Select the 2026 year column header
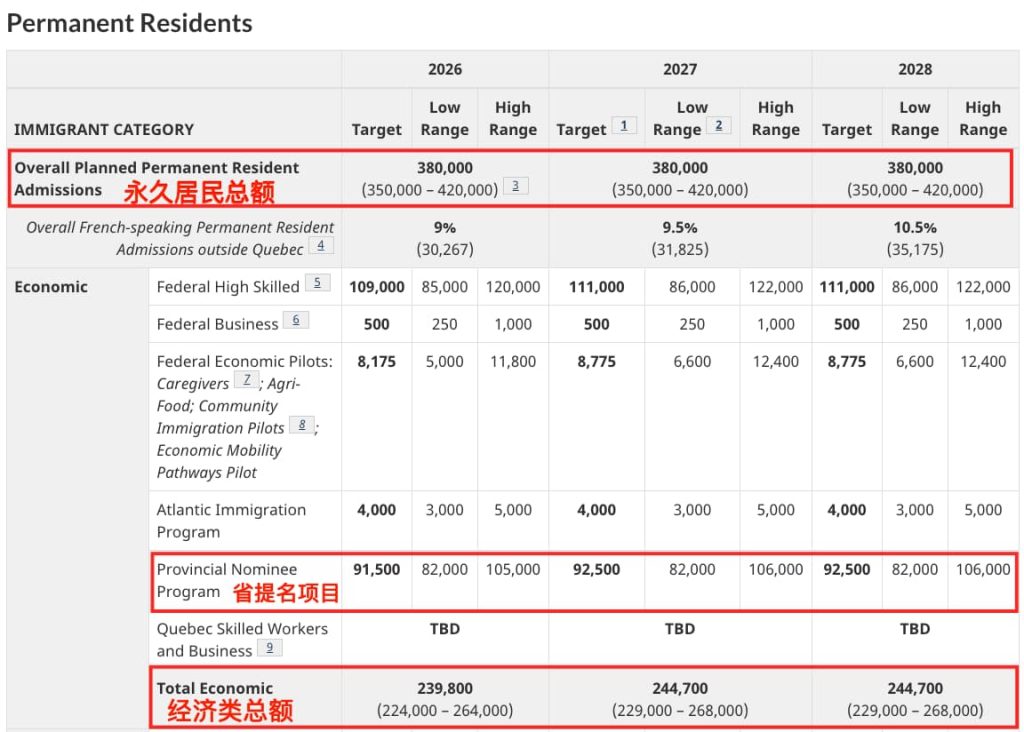The width and height of the screenshot is (1024, 732). click(x=445, y=69)
